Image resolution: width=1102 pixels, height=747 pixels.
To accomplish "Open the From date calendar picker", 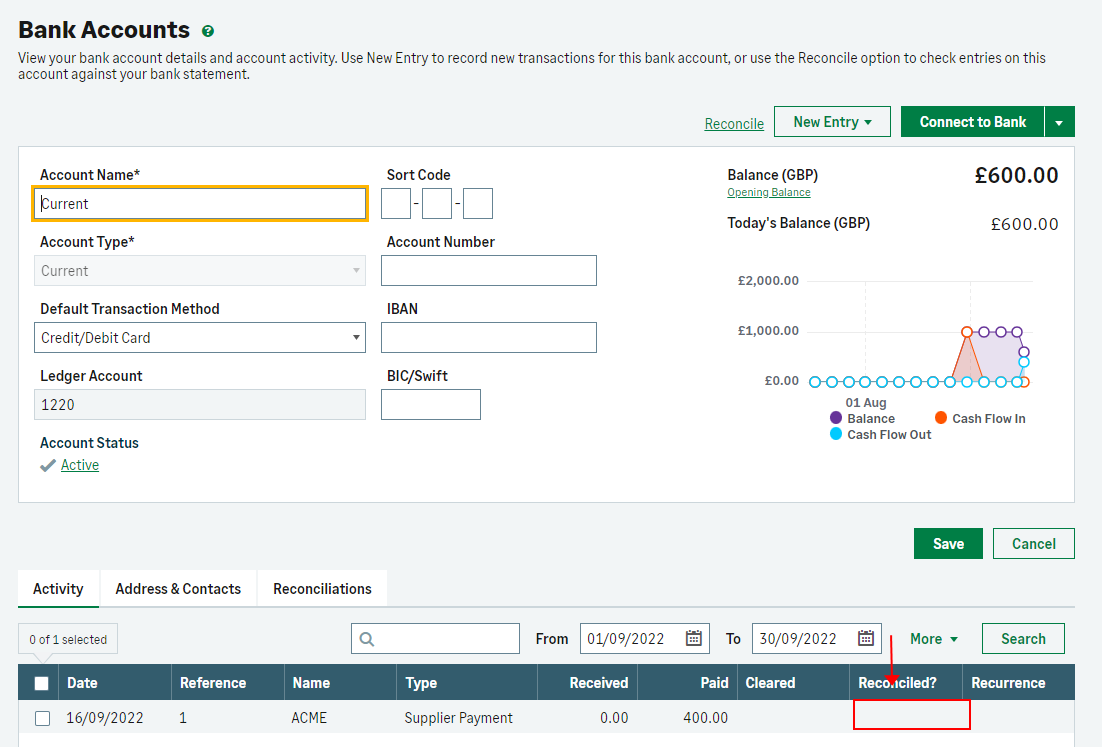I will (x=694, y=639).
